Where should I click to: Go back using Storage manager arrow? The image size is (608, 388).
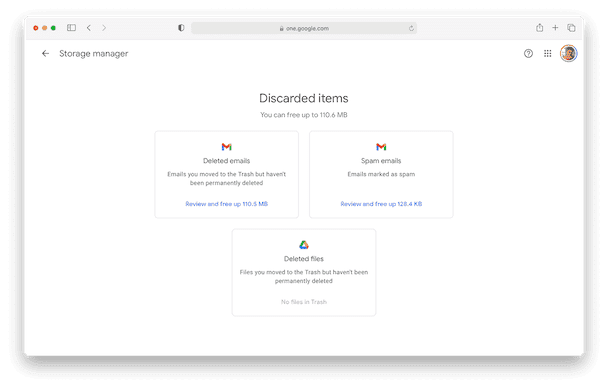45,53
